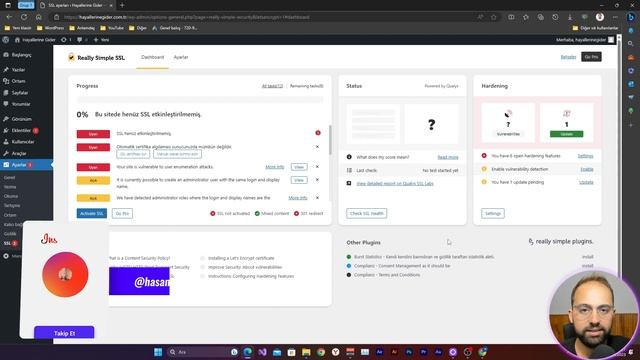View detailed report on Qualys SSL Labs

pos(395,184)
